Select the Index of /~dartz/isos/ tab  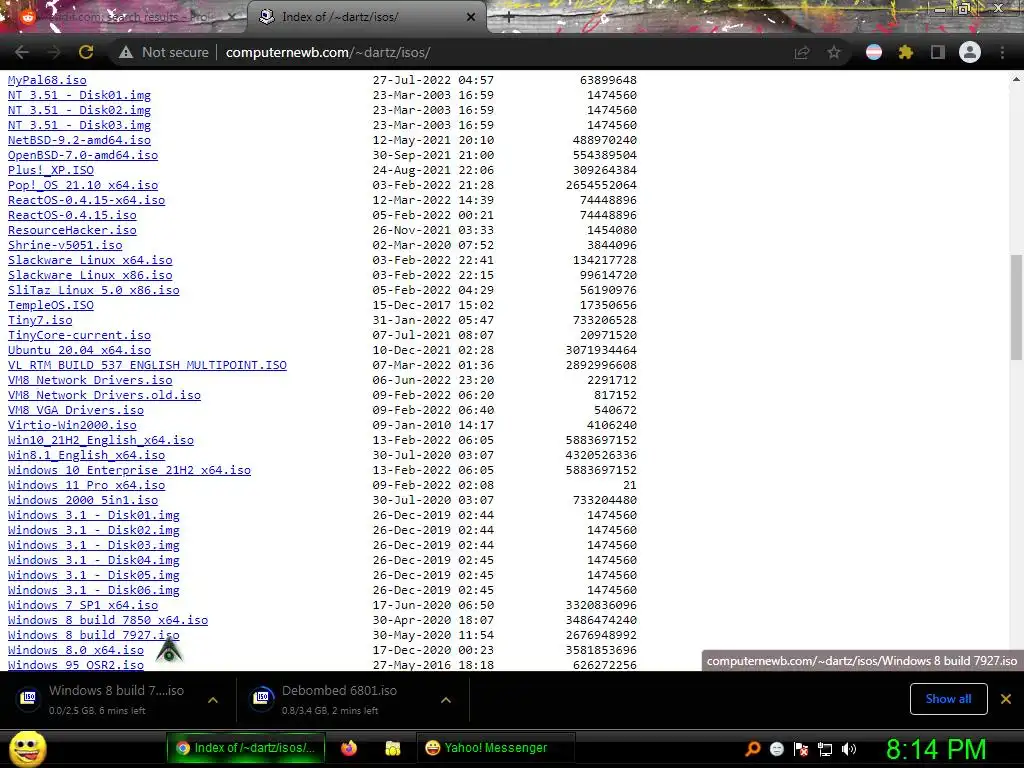click(x=366, y=17)
